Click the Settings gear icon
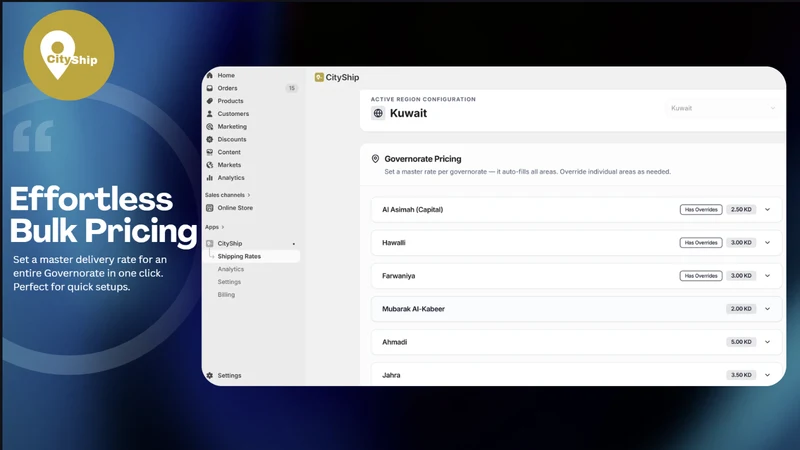Screen dimensions: 800x450 pos(210,376)
